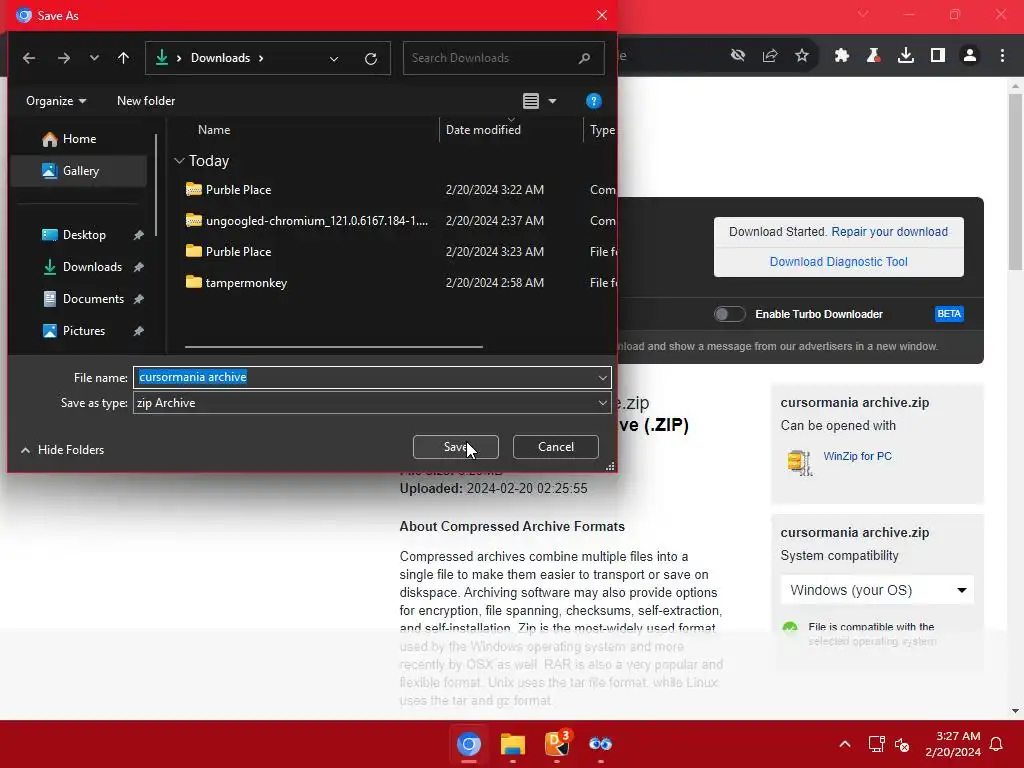
Task: Expand File name history dropdown
Action: [x=602, y=377]
